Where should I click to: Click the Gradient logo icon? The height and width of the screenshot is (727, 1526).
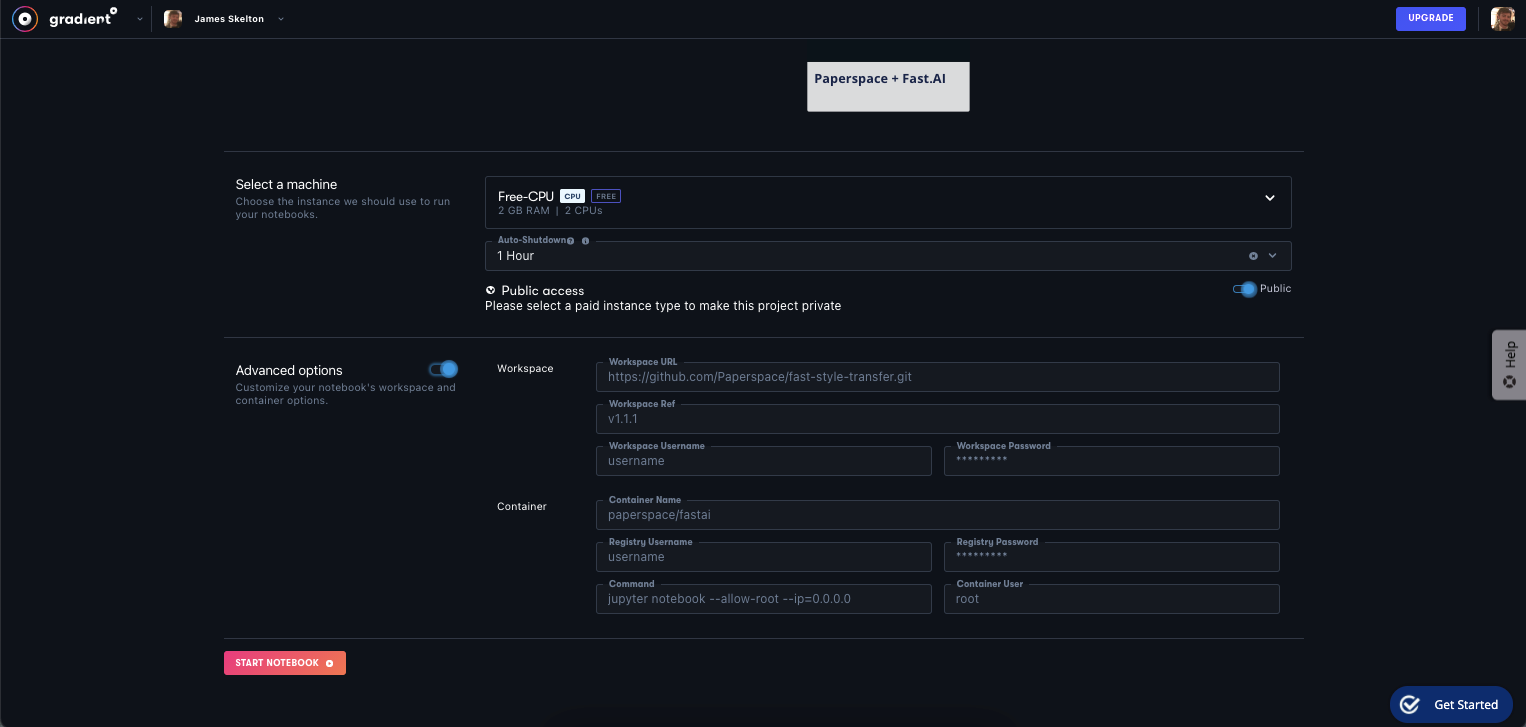click(25, 18)
